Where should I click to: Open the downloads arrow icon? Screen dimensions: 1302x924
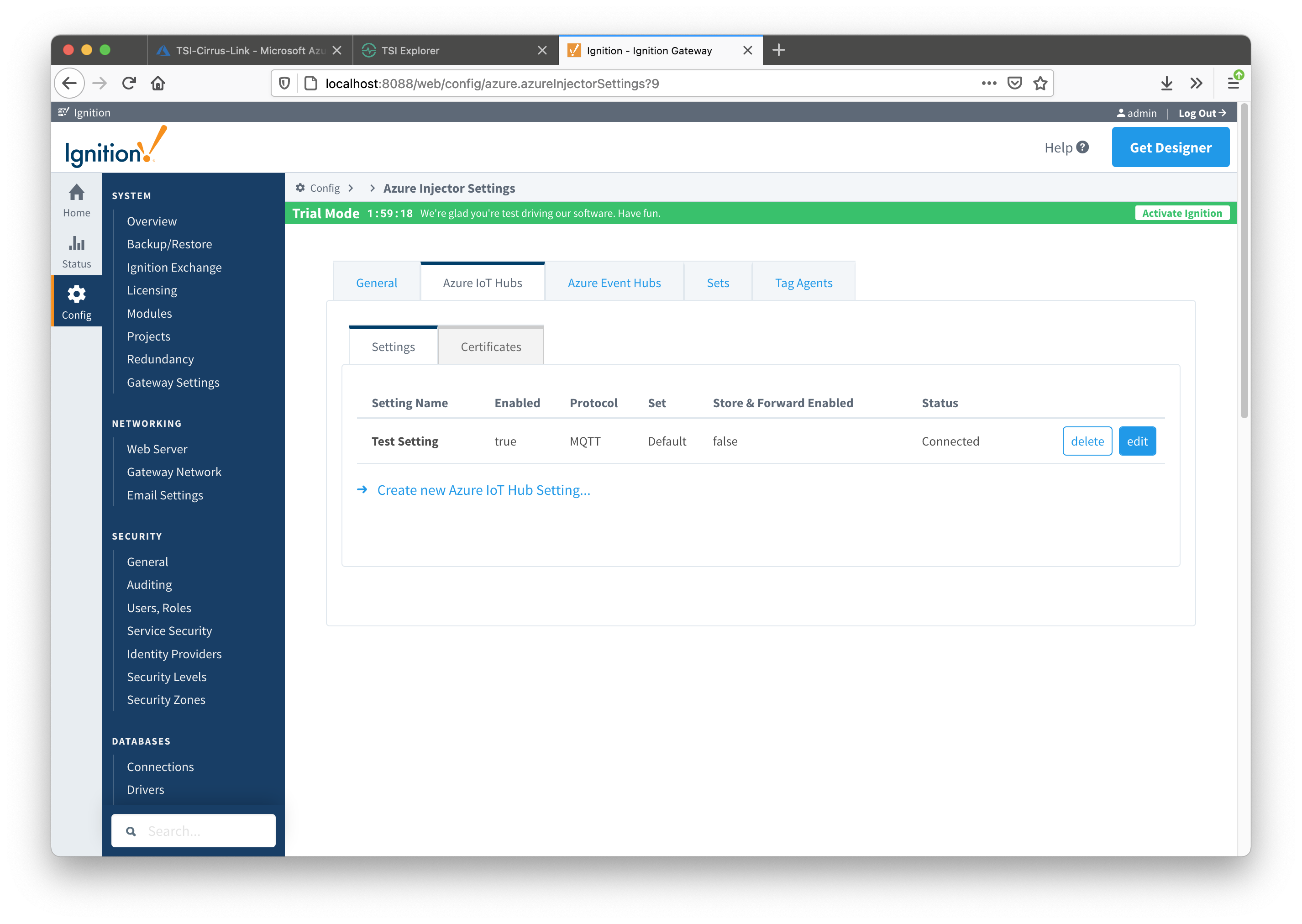coord(1166,84)
